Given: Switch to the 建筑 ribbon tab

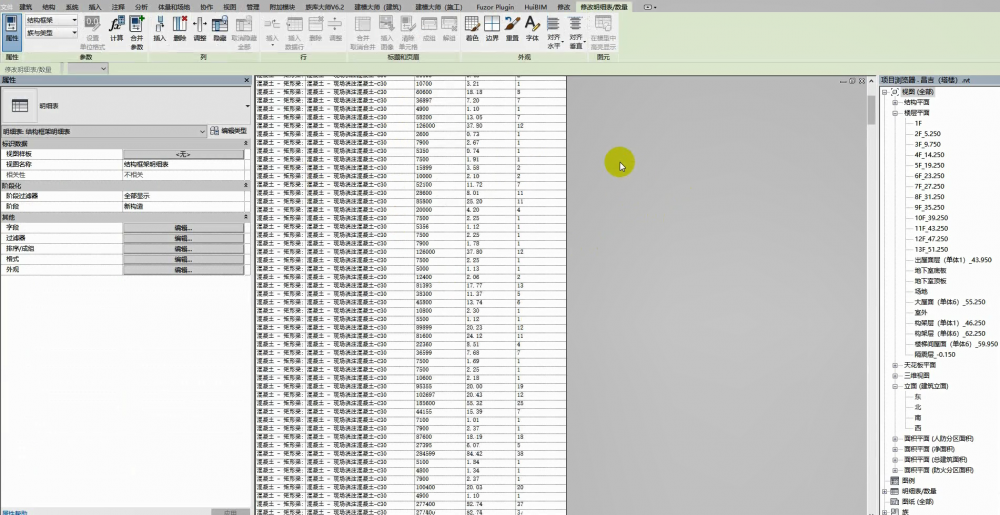Looking at the screenshot, I should tap(26, 6).
